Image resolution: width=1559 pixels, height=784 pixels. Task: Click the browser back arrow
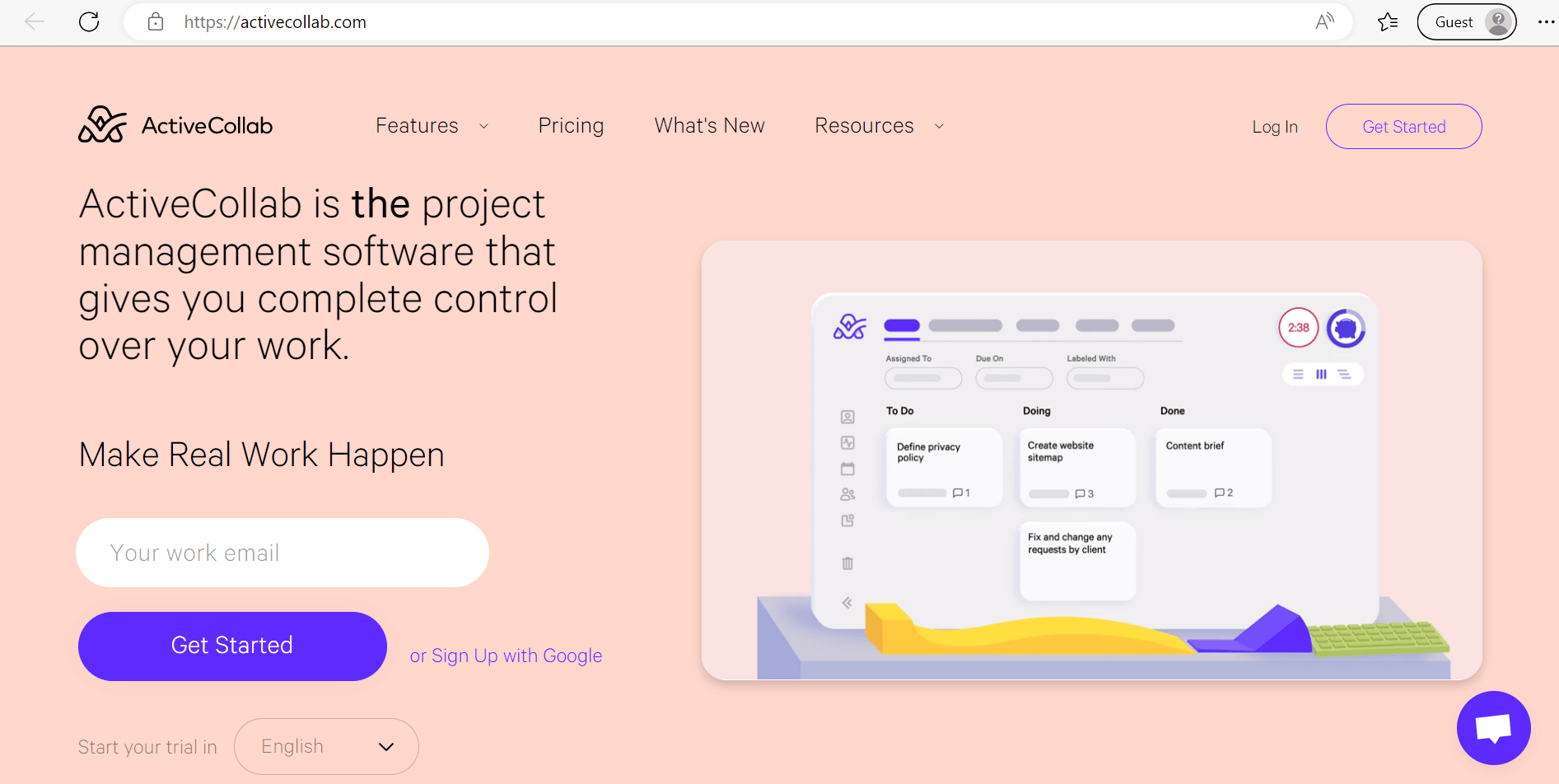(35, 22)
